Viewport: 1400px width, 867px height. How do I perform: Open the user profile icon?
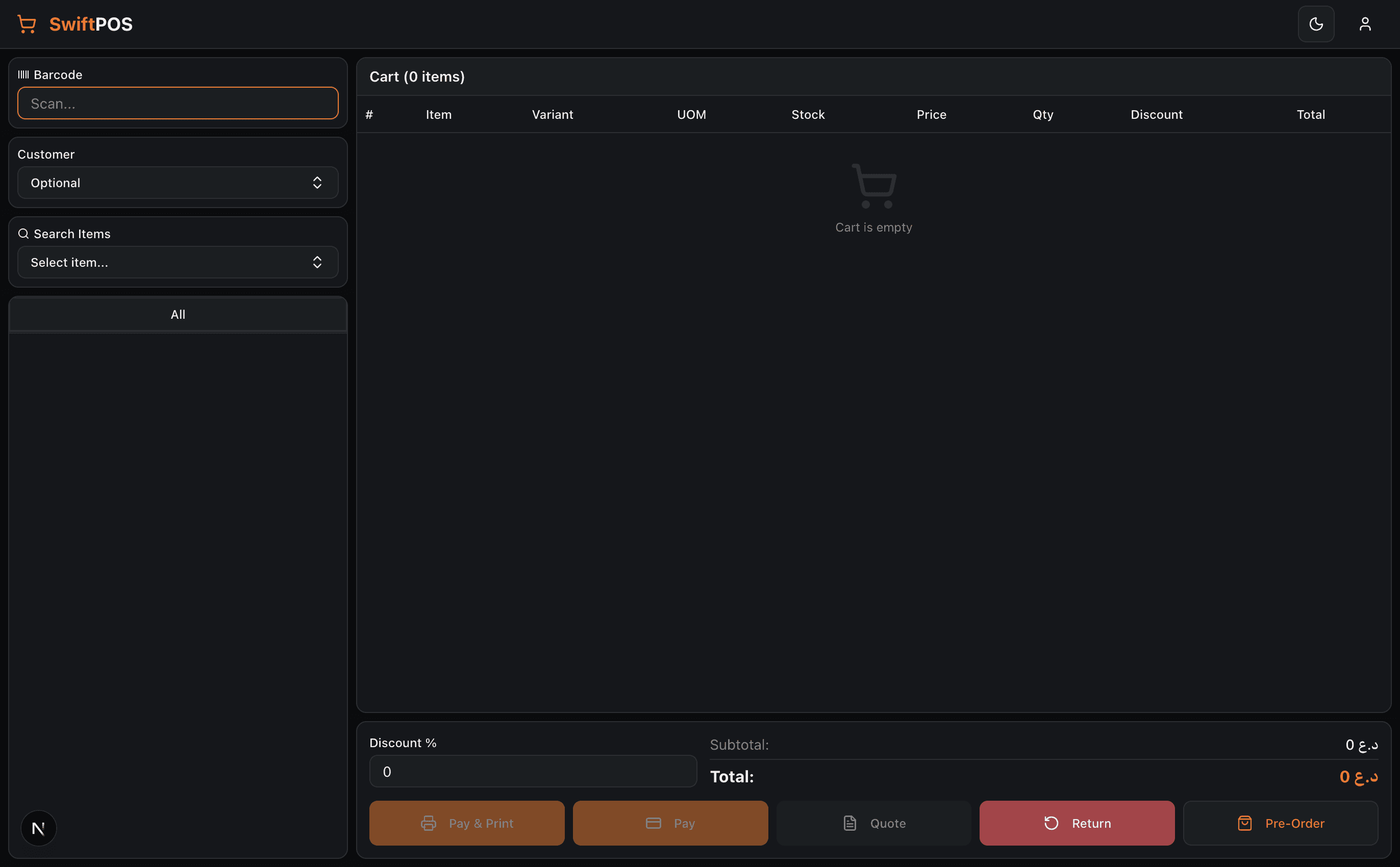coord(1364,24)
